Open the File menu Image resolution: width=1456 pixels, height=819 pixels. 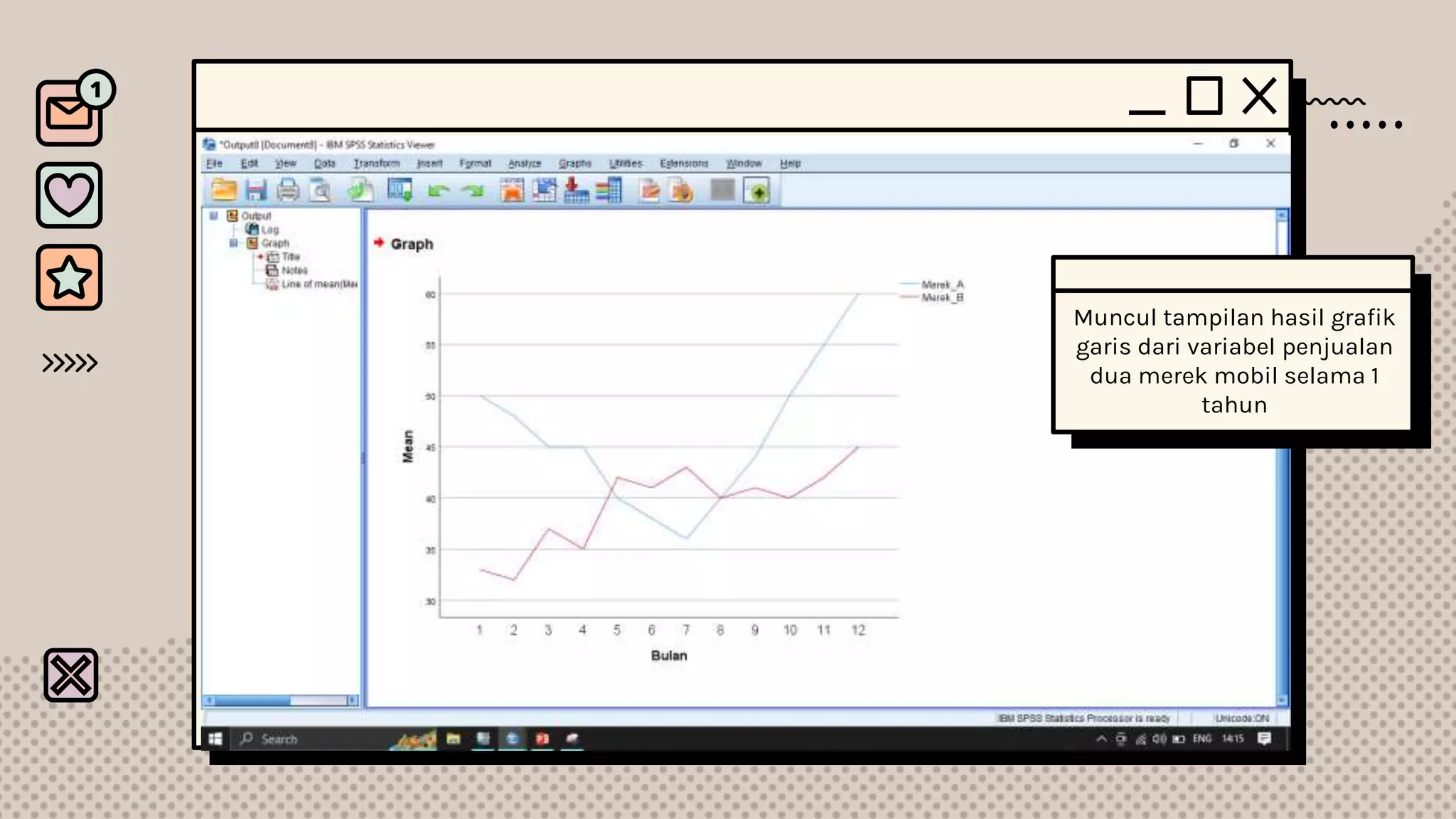214,164
